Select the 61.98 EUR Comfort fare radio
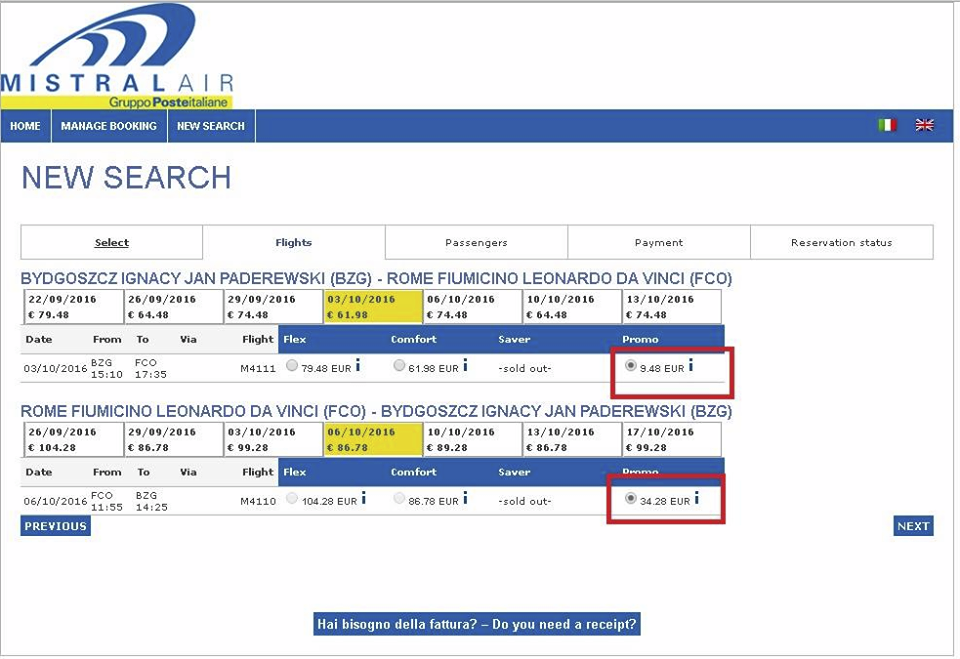Screen dimensions: 960x659 pyautogui.click(x=399, y=366)
